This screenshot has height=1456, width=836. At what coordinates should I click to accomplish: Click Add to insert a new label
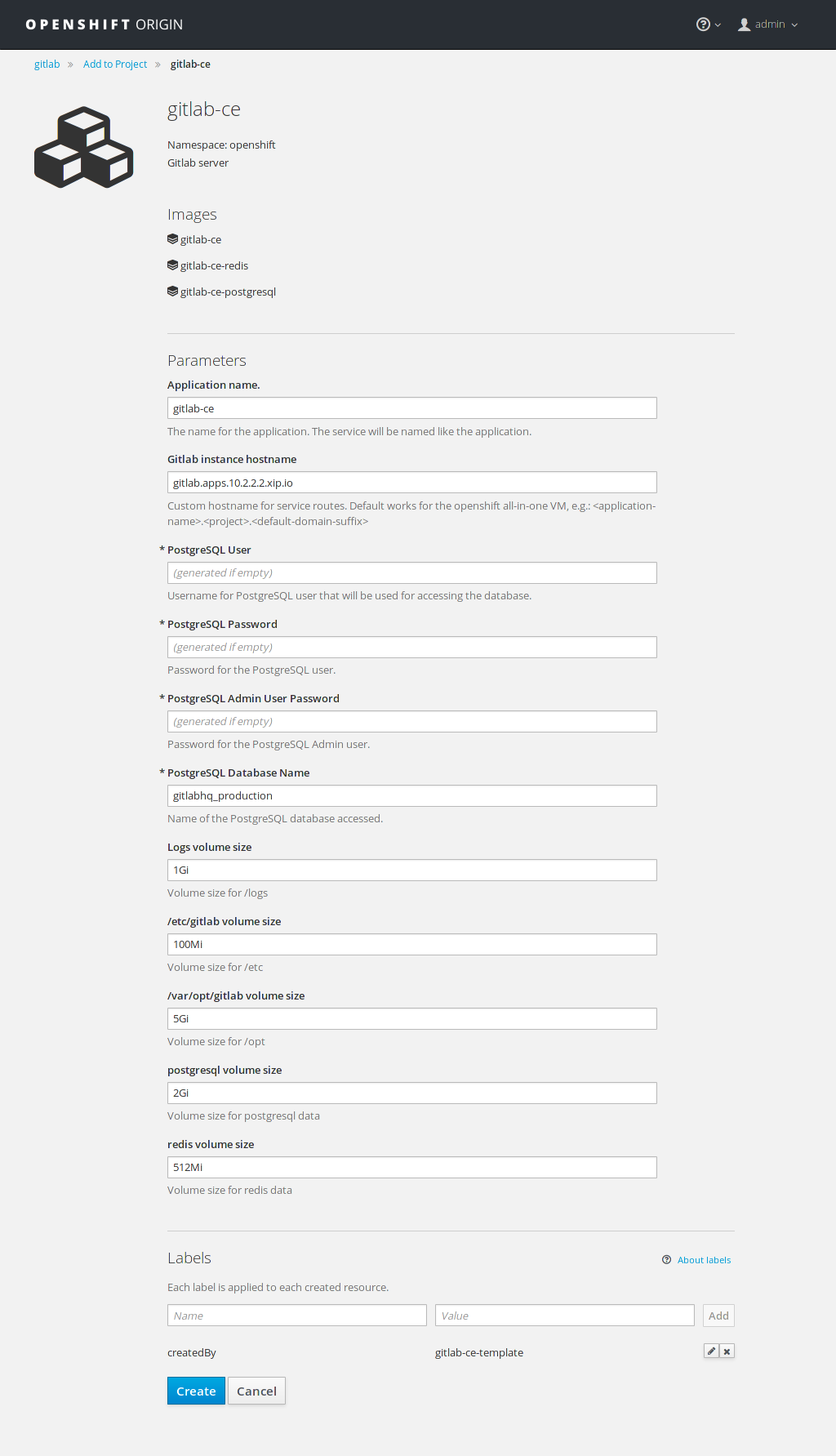(718, 1315)
